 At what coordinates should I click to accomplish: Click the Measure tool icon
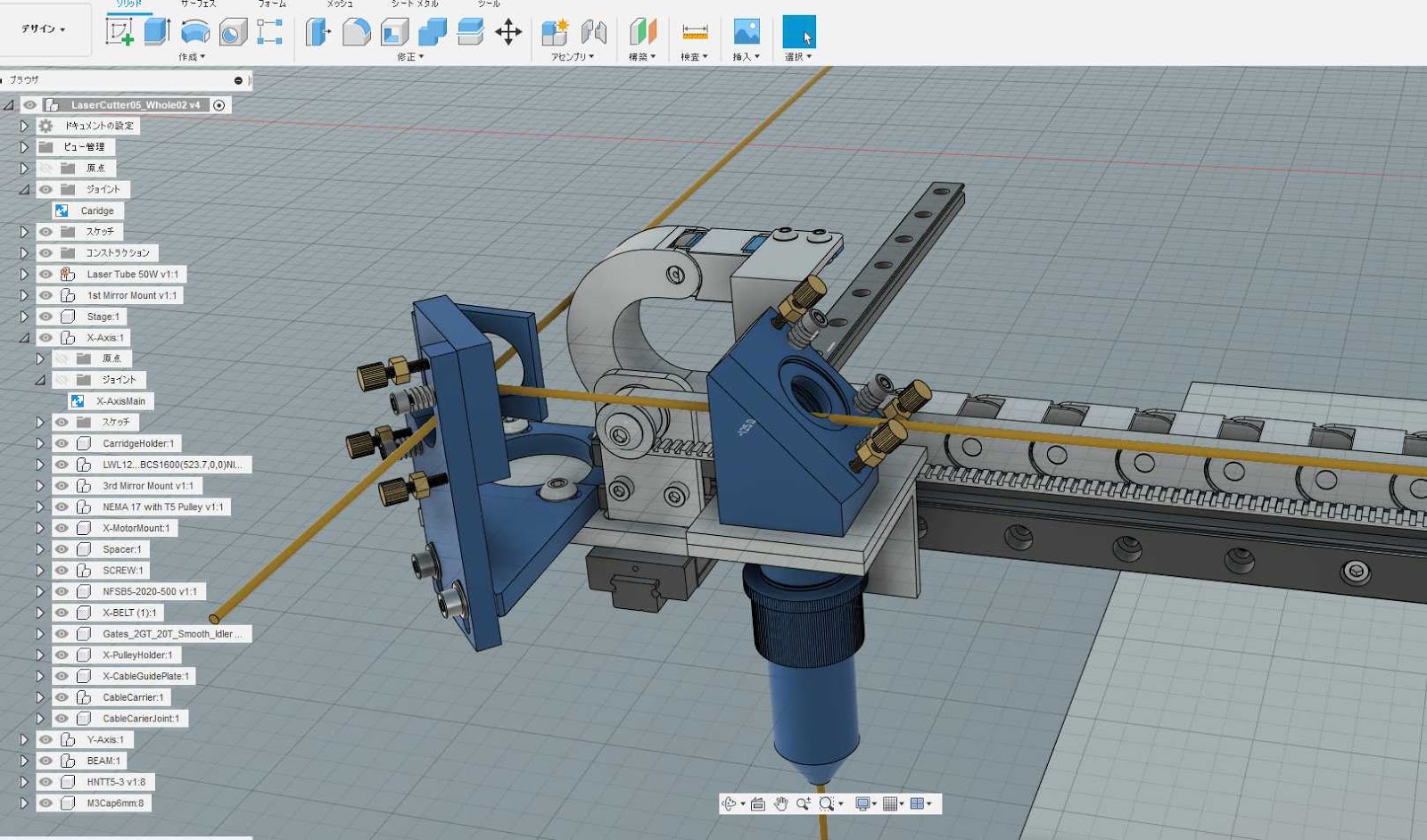695,32
